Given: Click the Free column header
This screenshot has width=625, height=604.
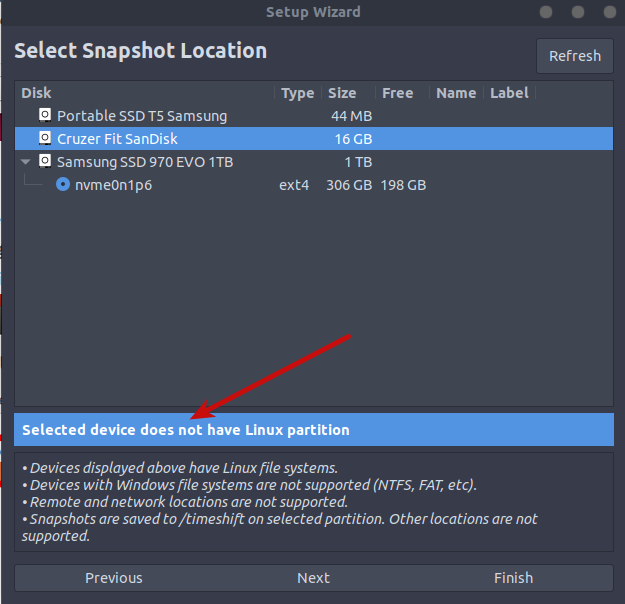Looking at the screenshot, I should [397, 93].
